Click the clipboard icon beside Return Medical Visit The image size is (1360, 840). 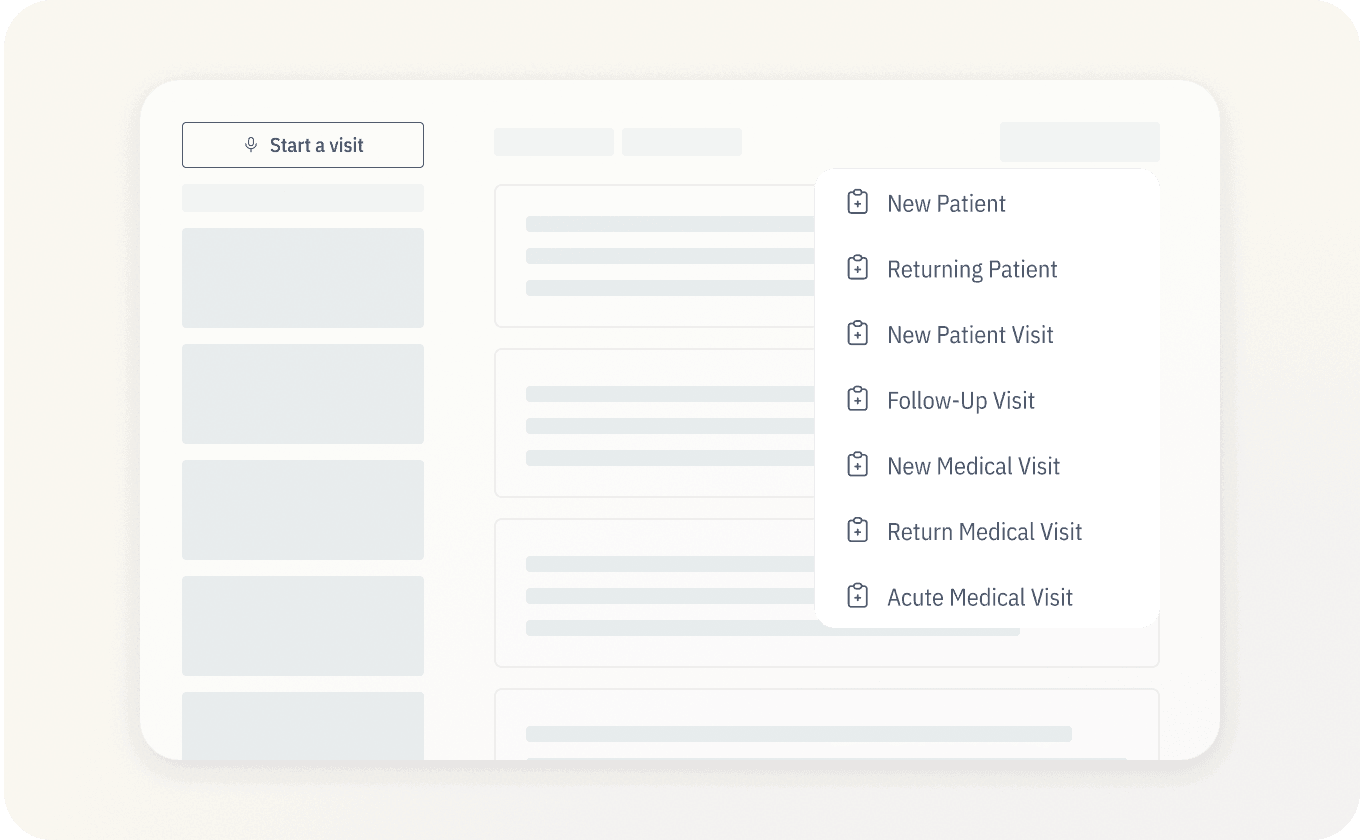857,529
